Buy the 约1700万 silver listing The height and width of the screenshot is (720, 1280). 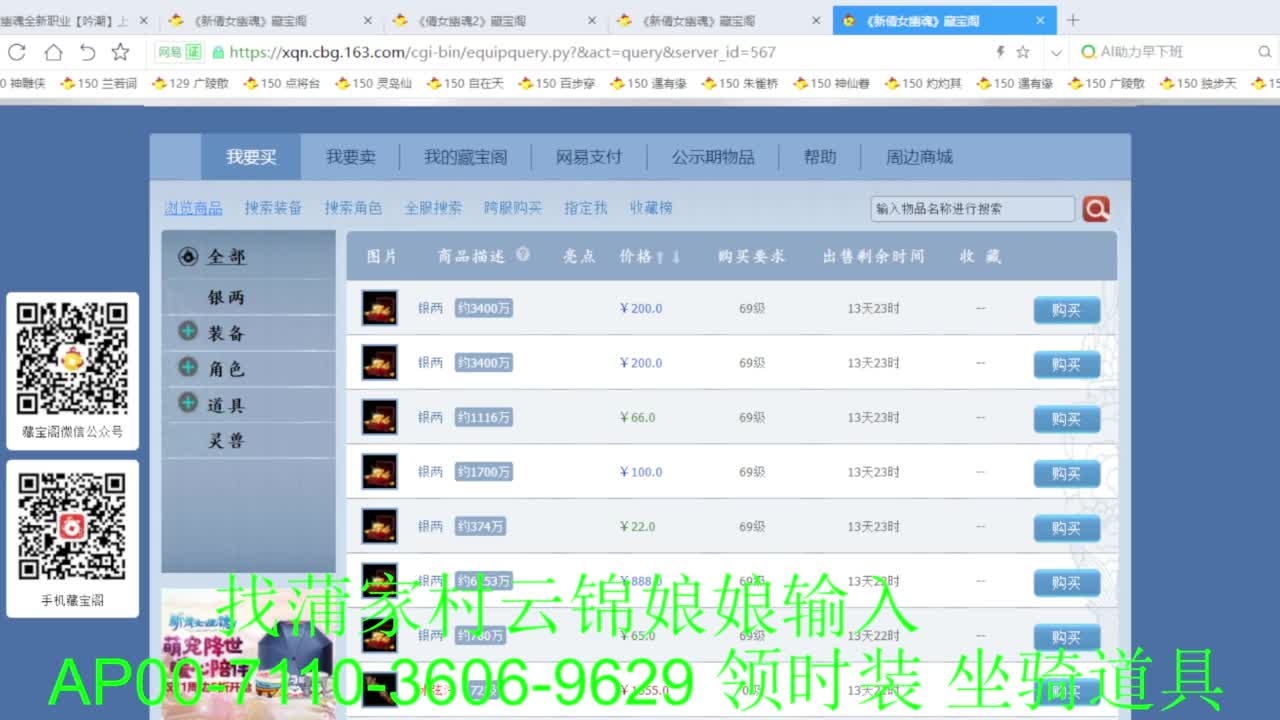[1066, 474]
